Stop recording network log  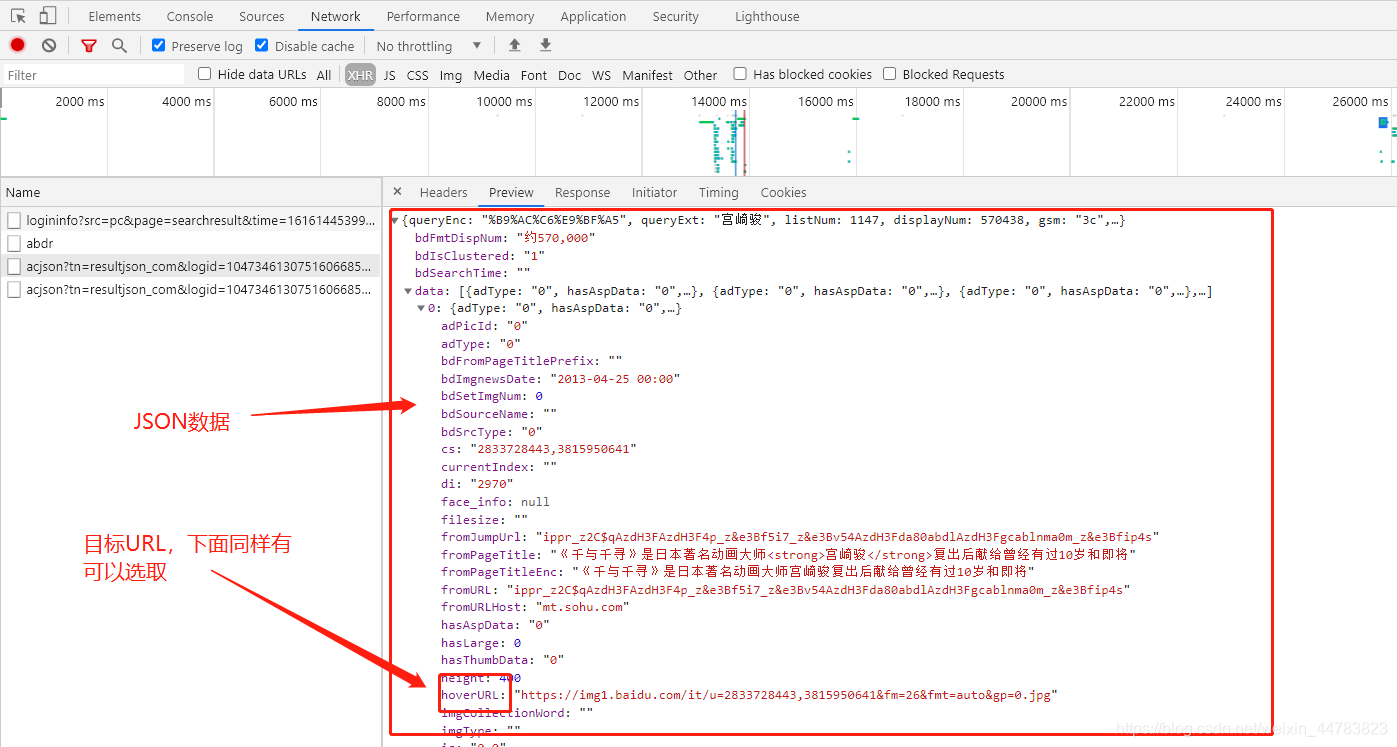coord(18,45)
